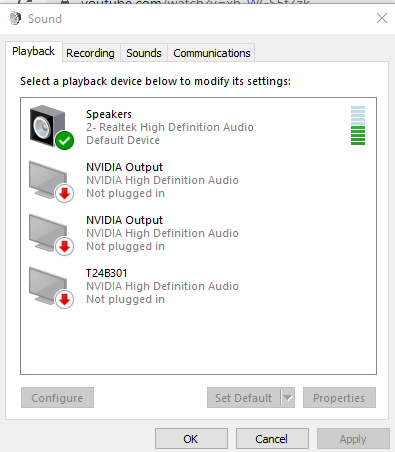Screen dimensions: 395x452
Task: Click the Sound dialog title bar icon
Action: click(x=15, y=18)
